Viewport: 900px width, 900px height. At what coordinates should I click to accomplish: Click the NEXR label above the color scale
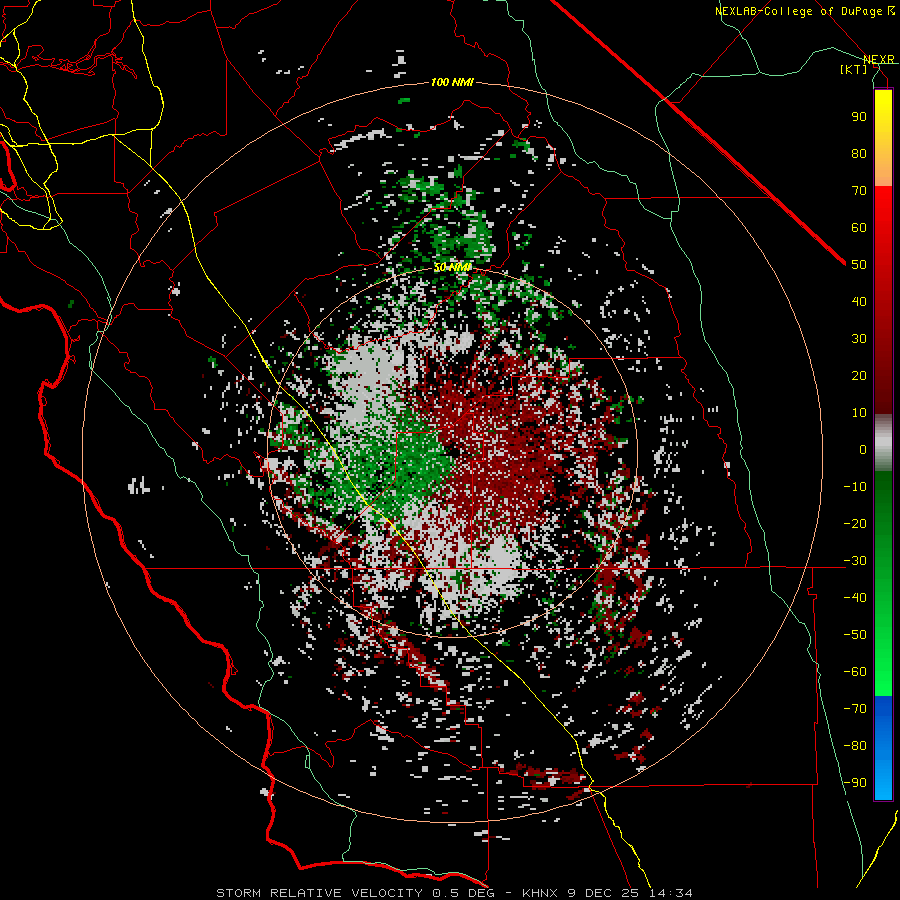(879, 60)
